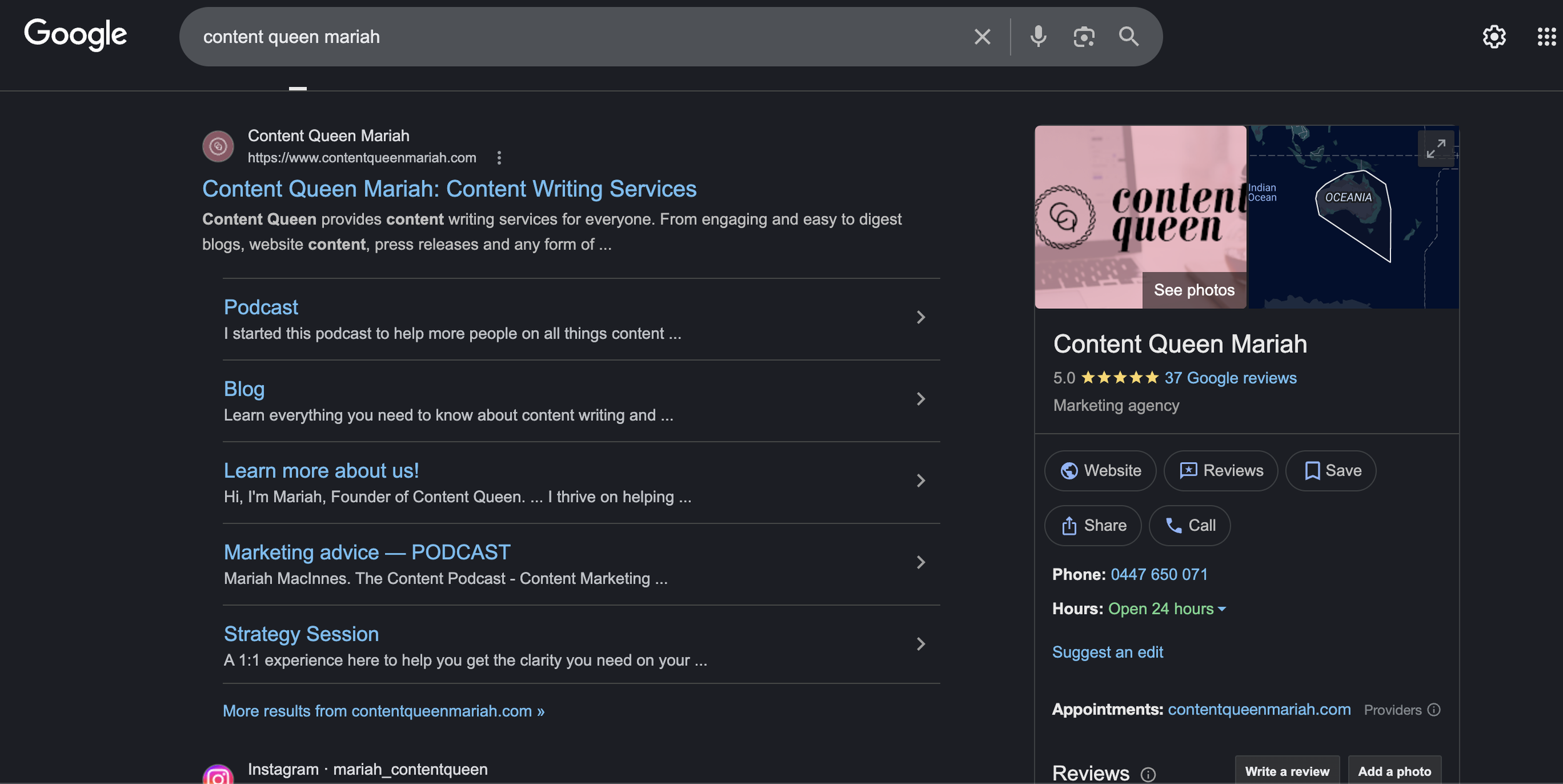
Task: Expand the map in knowledge panel
Action: pyautogui.click(x=1435, y=148)
